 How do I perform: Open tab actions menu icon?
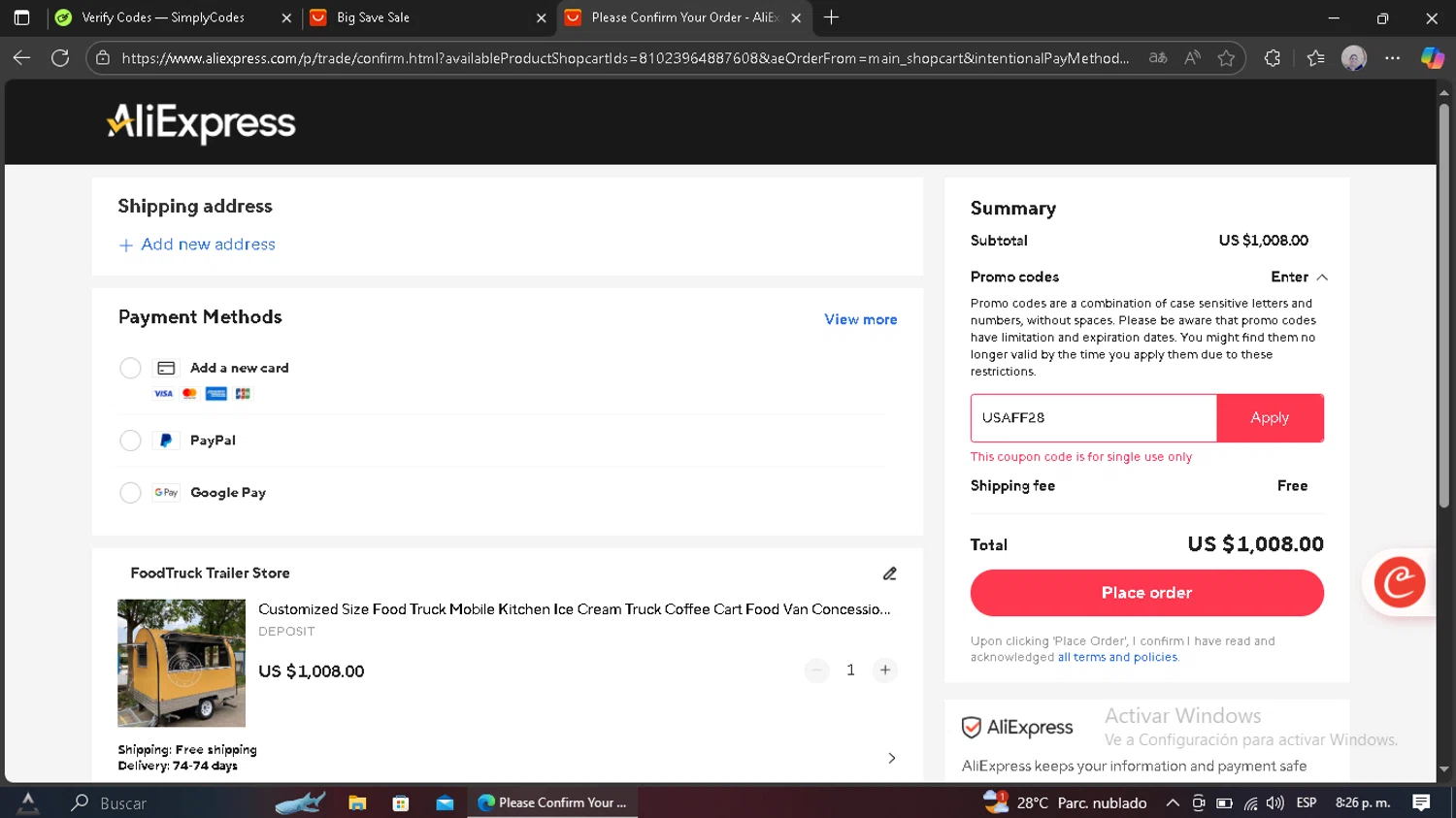[x=21, y=17]
